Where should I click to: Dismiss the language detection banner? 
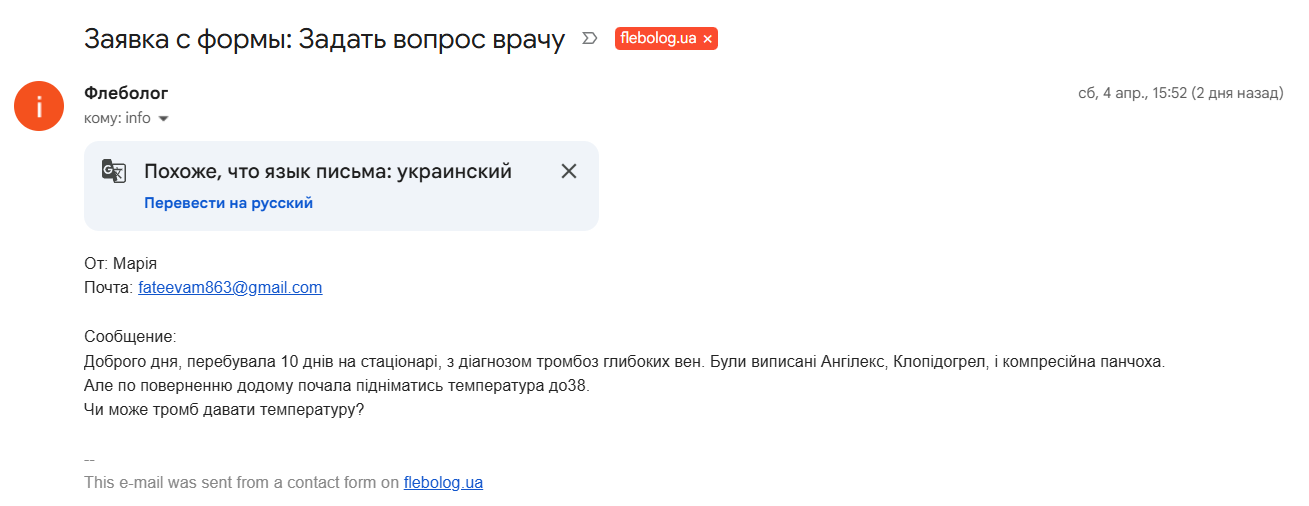[x=569, y=171]
